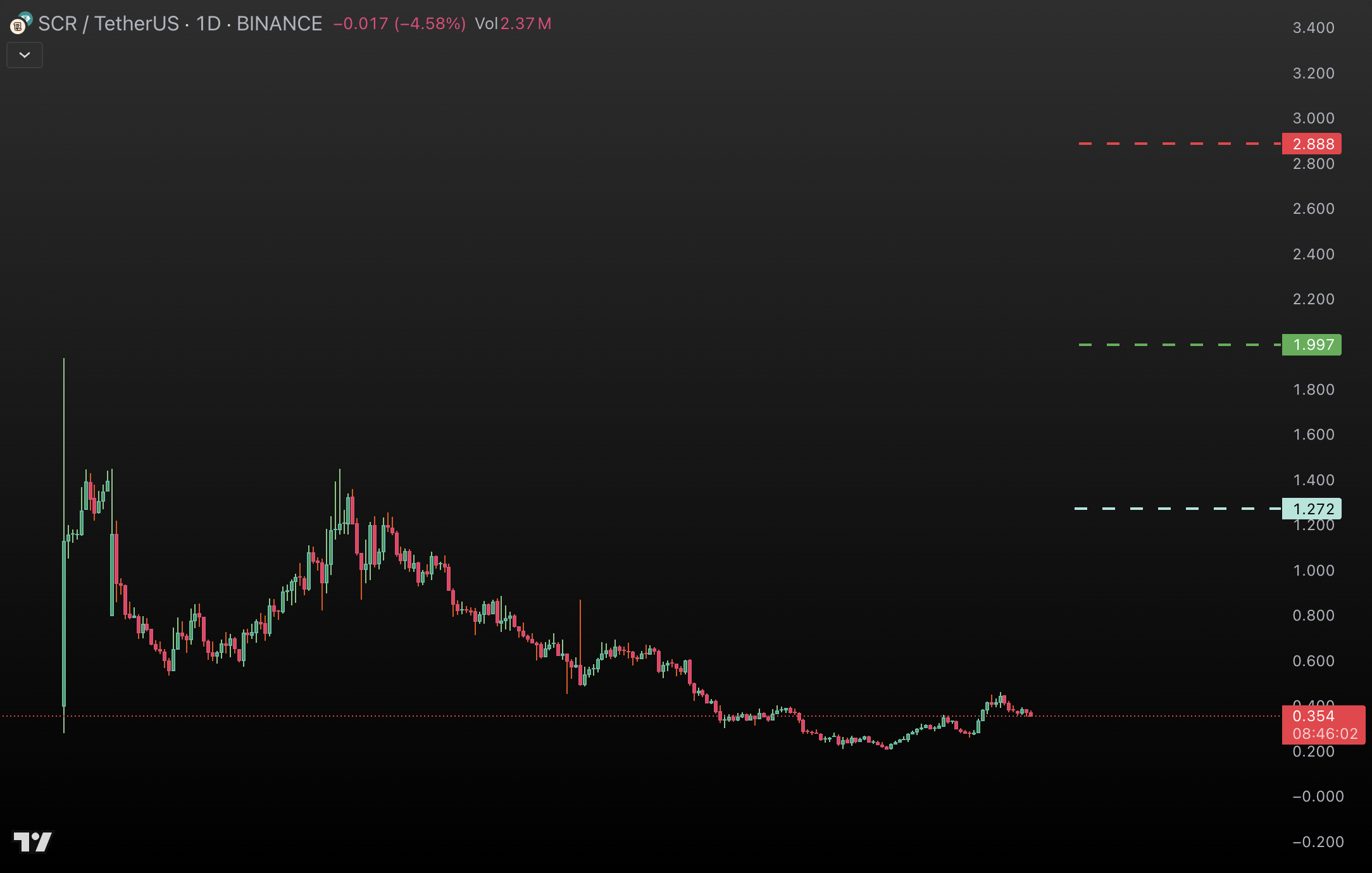Click the 2.200 price axis label

tap(1313, 299)
